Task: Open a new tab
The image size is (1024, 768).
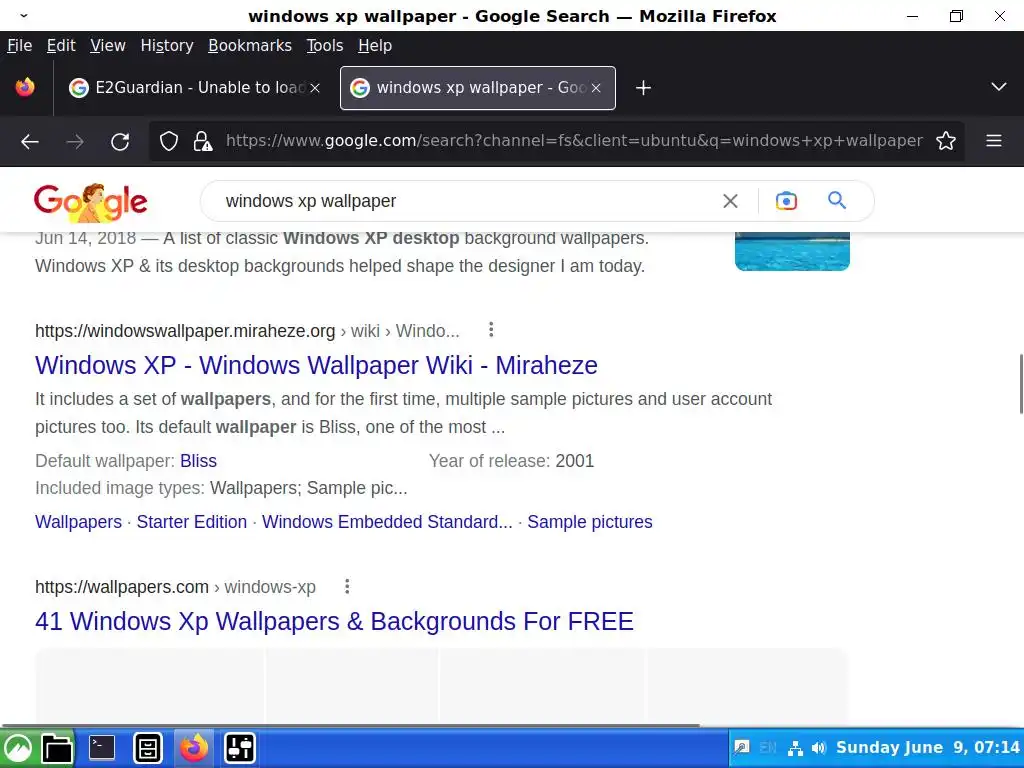Action: point(643,88)
